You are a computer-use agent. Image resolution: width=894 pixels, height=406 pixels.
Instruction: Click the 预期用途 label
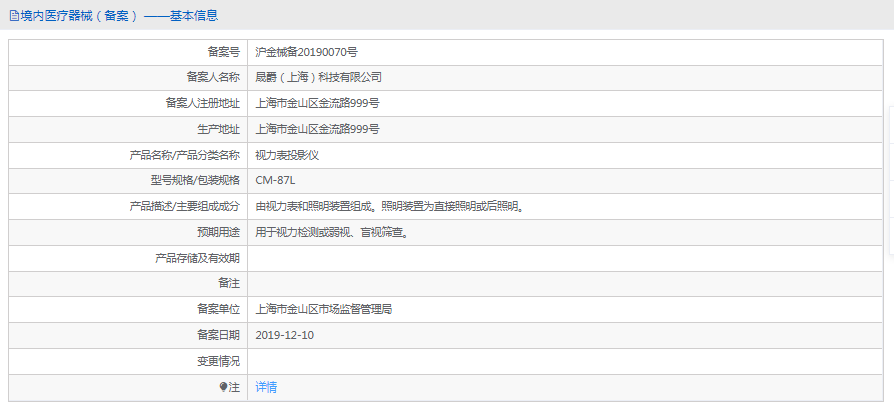pos(219,233)
